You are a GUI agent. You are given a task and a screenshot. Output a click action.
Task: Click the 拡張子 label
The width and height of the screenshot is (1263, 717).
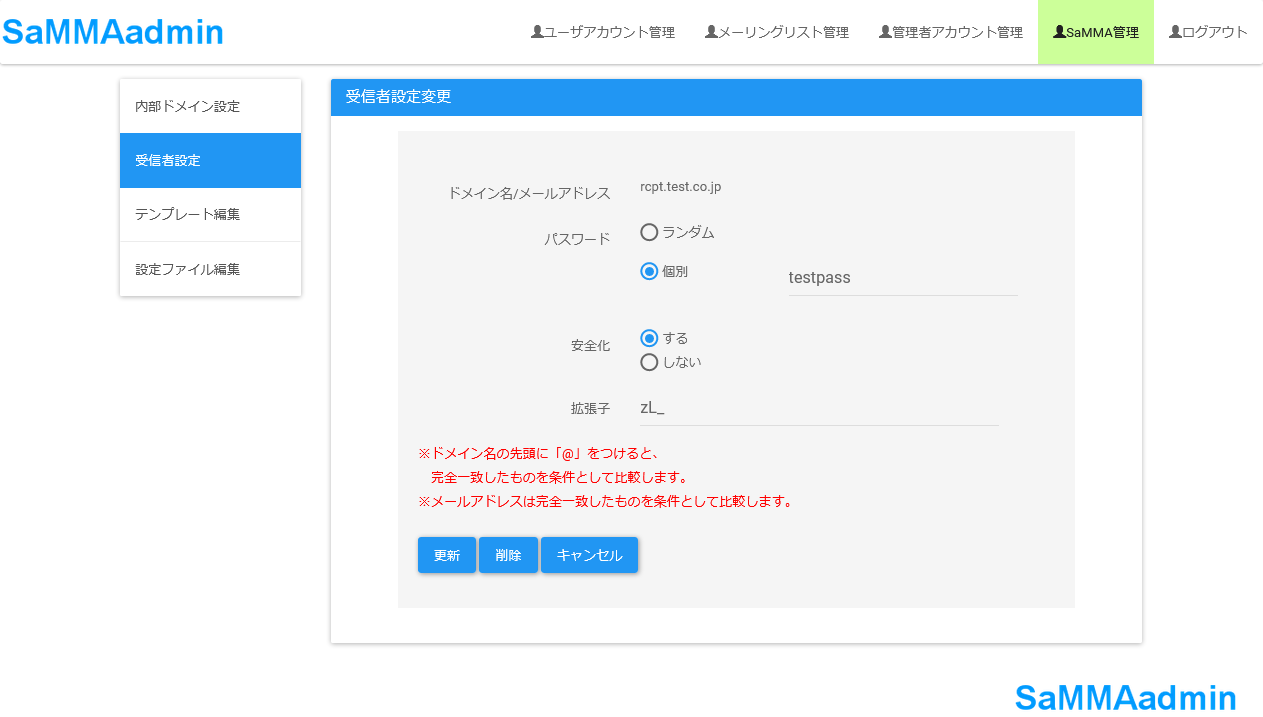click(590, 409)
